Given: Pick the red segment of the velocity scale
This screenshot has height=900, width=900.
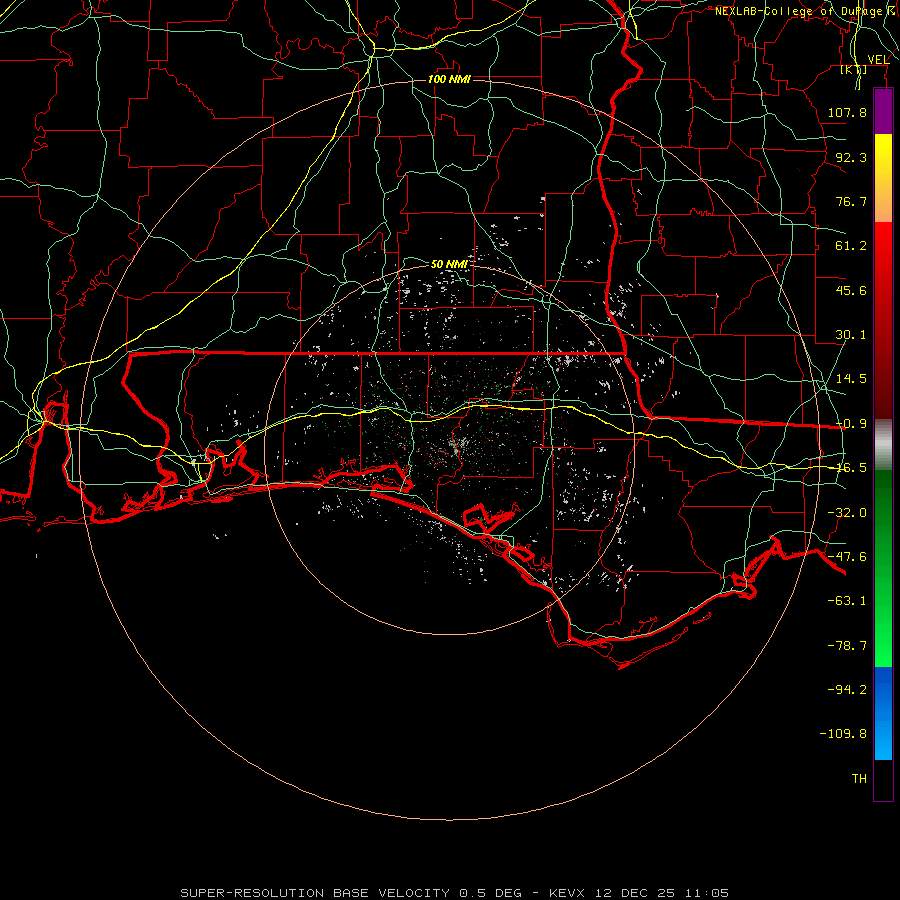Looking at the screenshot, I should pos(883,320).
